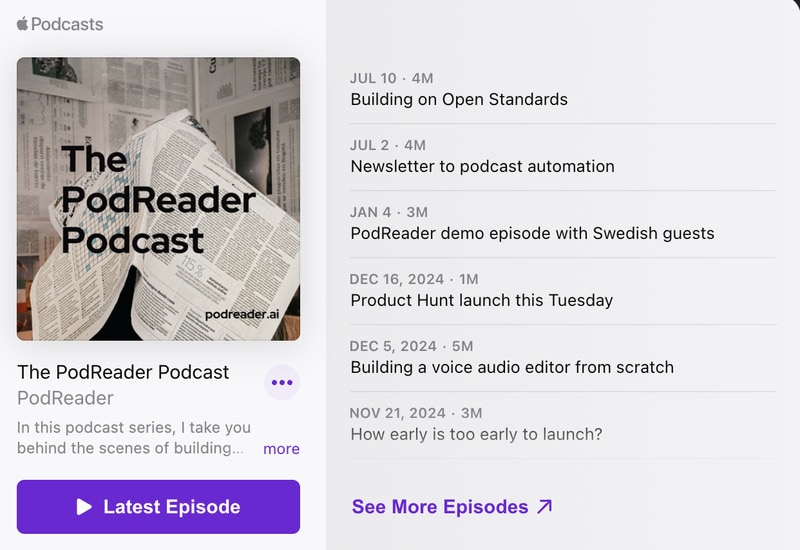
Task: Click the arrow beside See More Episodes
Action: click(544, 507)
